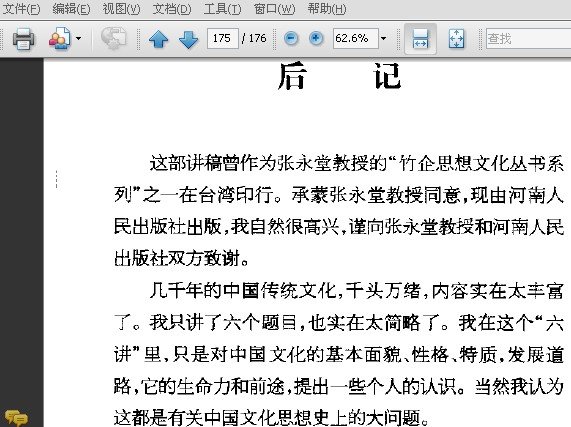Click the line starting 这部讲稿曾作为张永堂教授

pos(357,163)
